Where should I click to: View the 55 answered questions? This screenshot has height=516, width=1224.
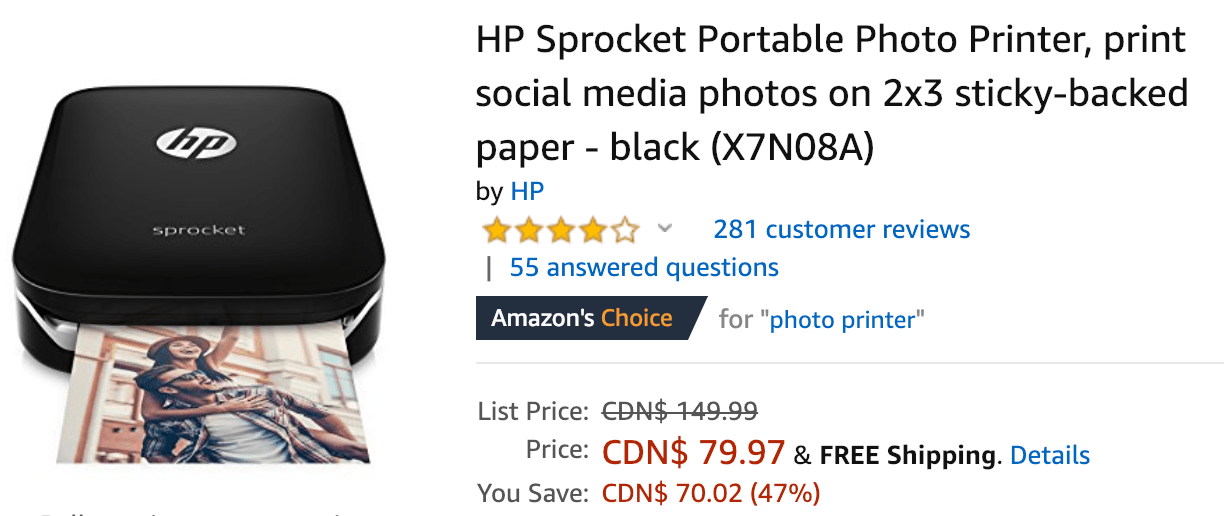644,267
